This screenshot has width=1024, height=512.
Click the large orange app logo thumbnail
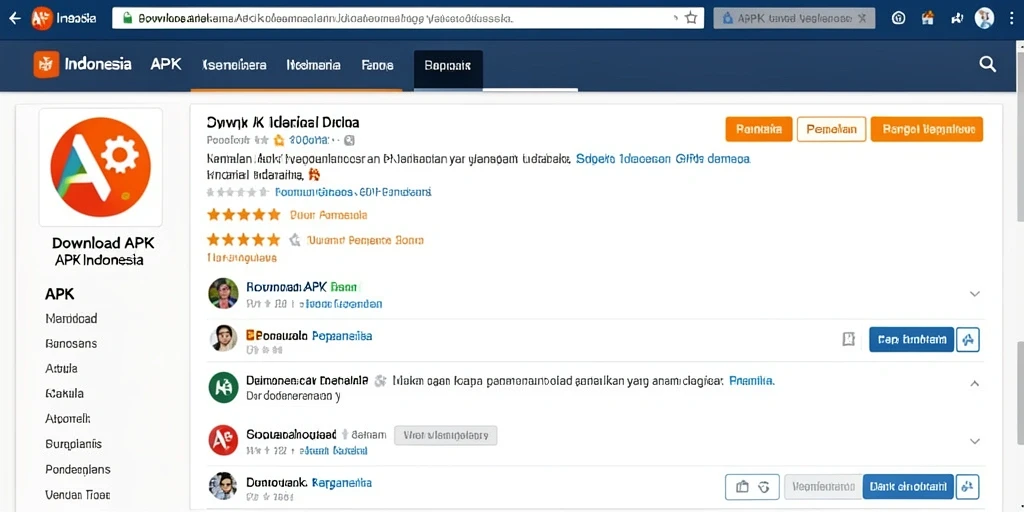101,167
